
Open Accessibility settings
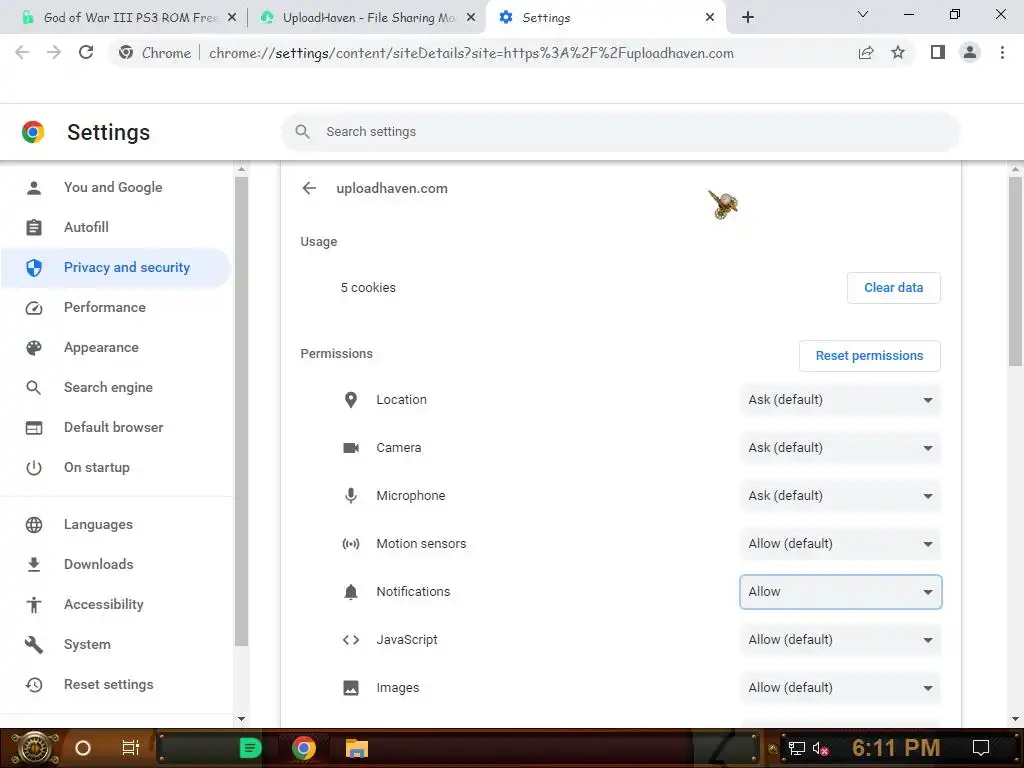[x=116, y=604]
